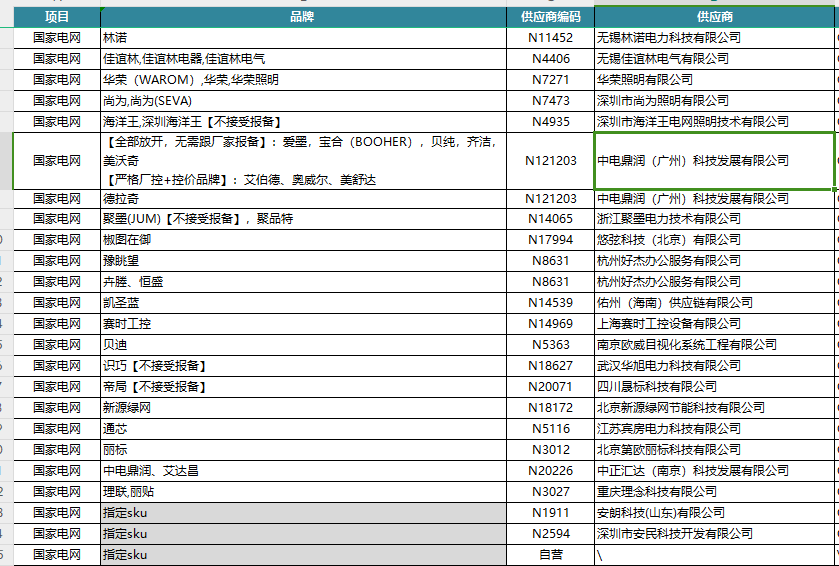The width and height of the screenshot is (839, 566).
Task: Click supplier 深圳市海洋王电网照明技术有限公司
Action: click(x=714, y=121)
